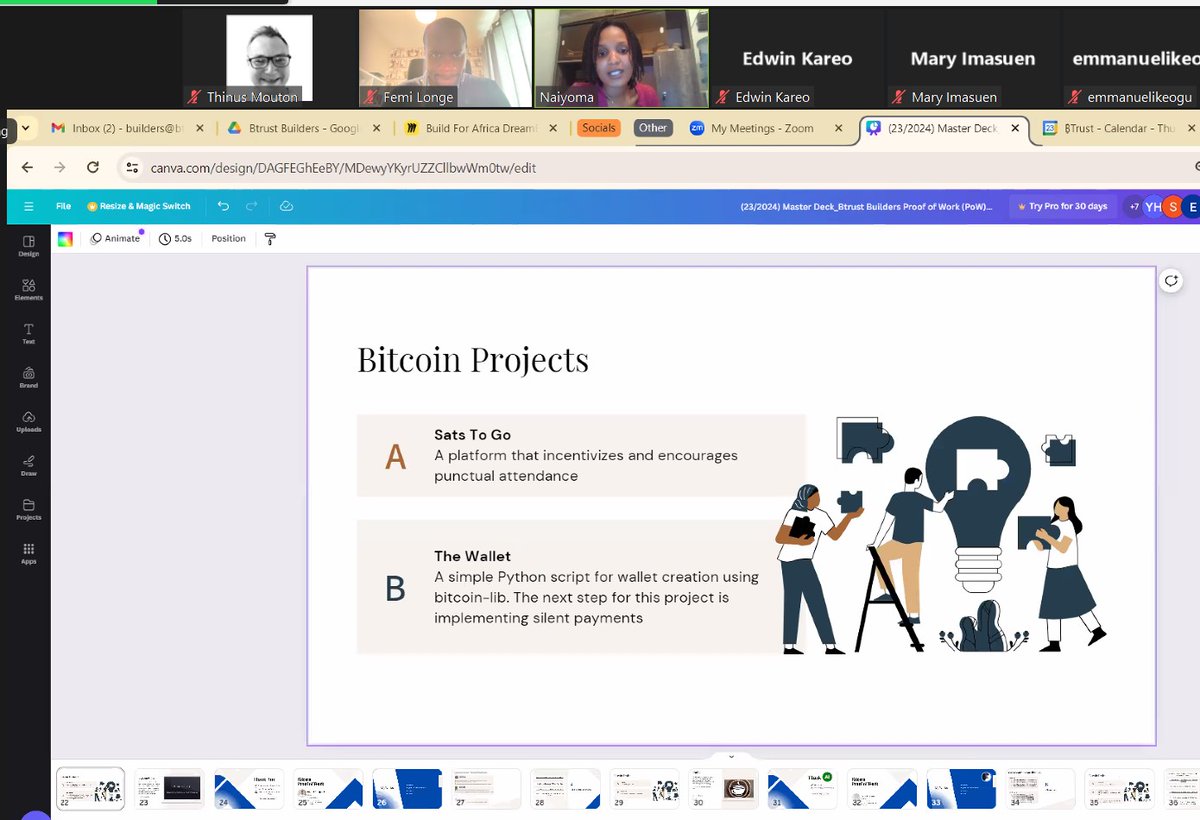Click the YH collaborator avatar
This screenshot has width=1200, height=820.
[1153, 207]
